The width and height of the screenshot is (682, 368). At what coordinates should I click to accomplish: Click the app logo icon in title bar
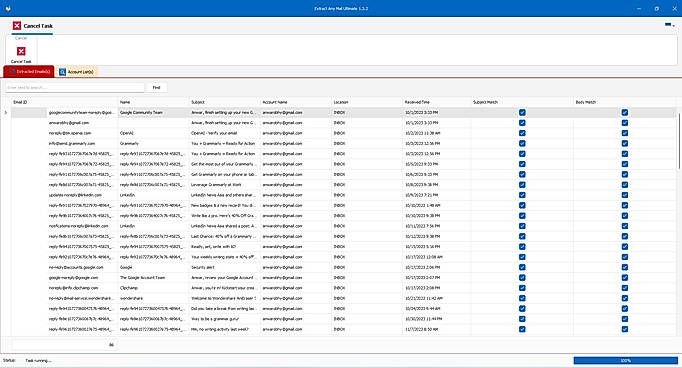click(x=8, y=8)
